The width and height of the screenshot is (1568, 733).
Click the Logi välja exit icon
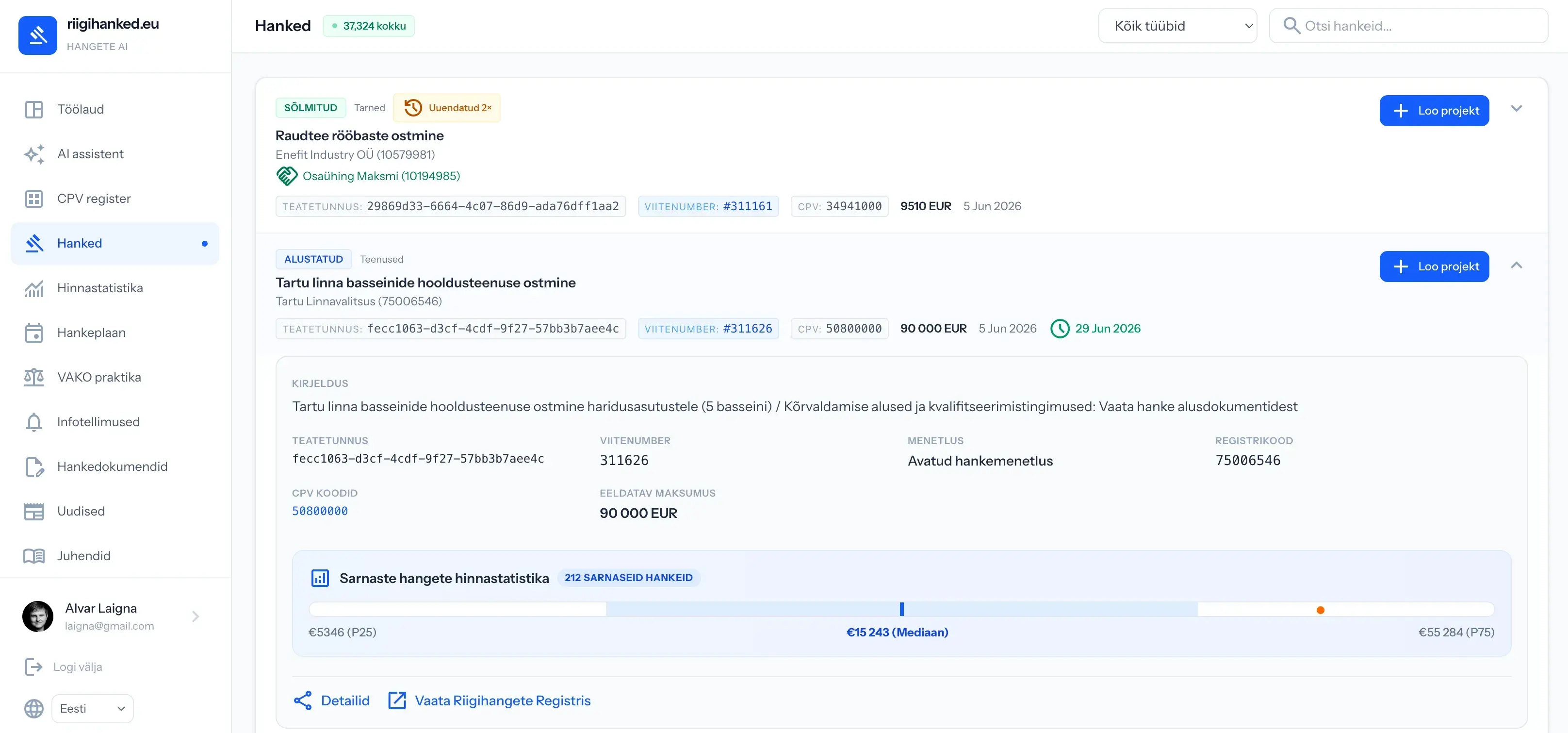(33, 667)
